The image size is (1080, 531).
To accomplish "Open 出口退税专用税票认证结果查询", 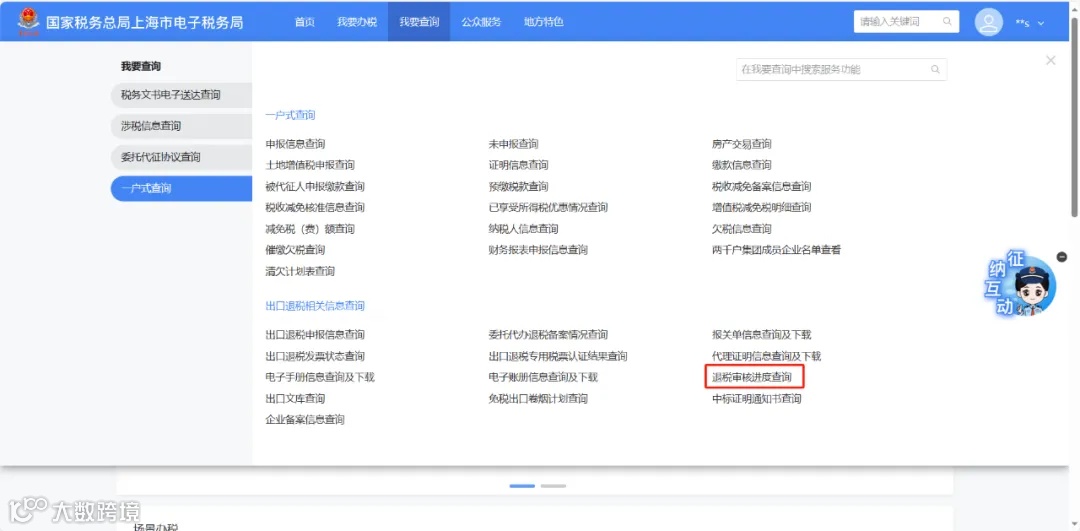I will coord(558,356).
